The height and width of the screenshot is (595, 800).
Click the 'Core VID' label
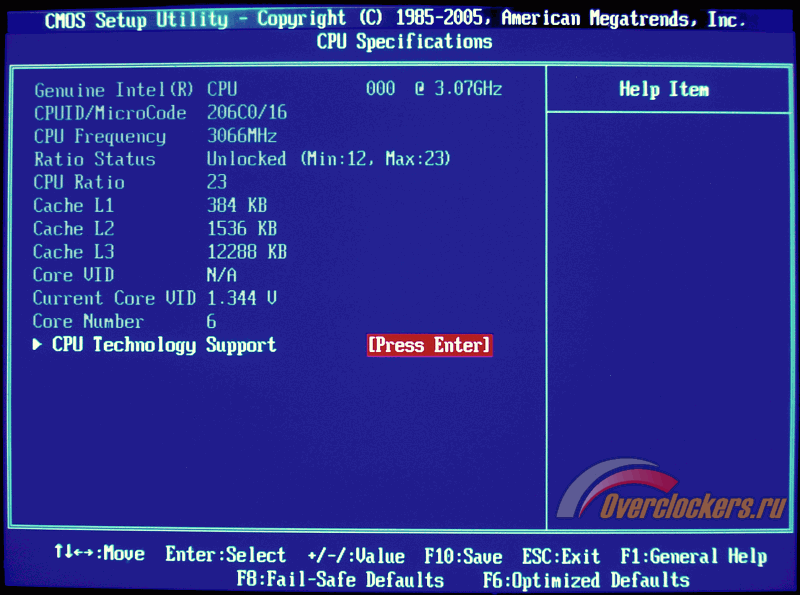coord(73,275)
